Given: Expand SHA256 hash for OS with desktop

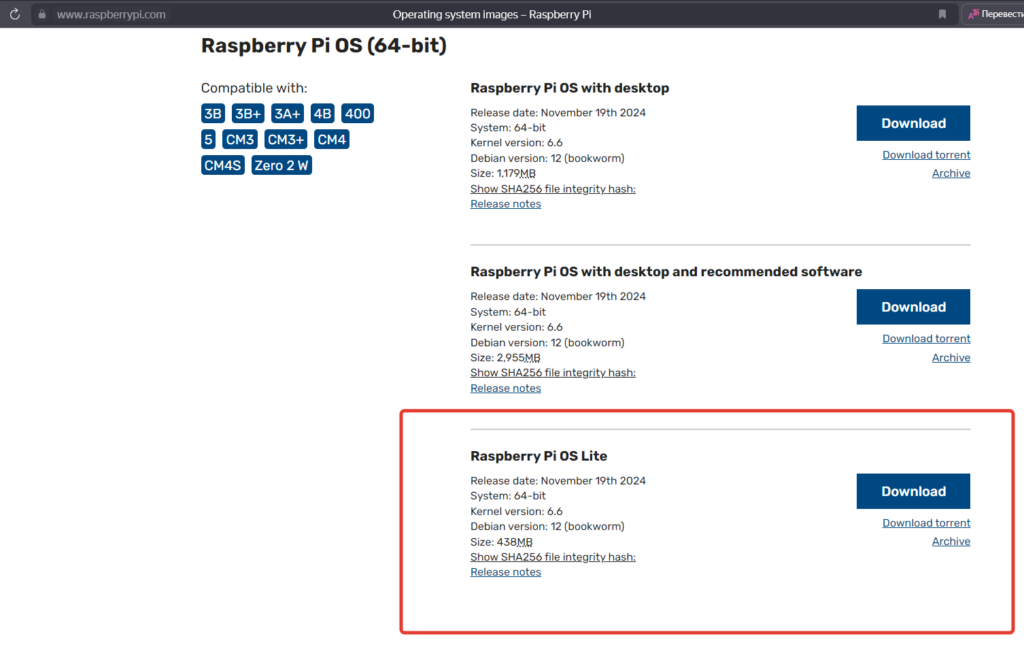Looking at the screenshot, I should pyautogui.click(x=552, y=189).
